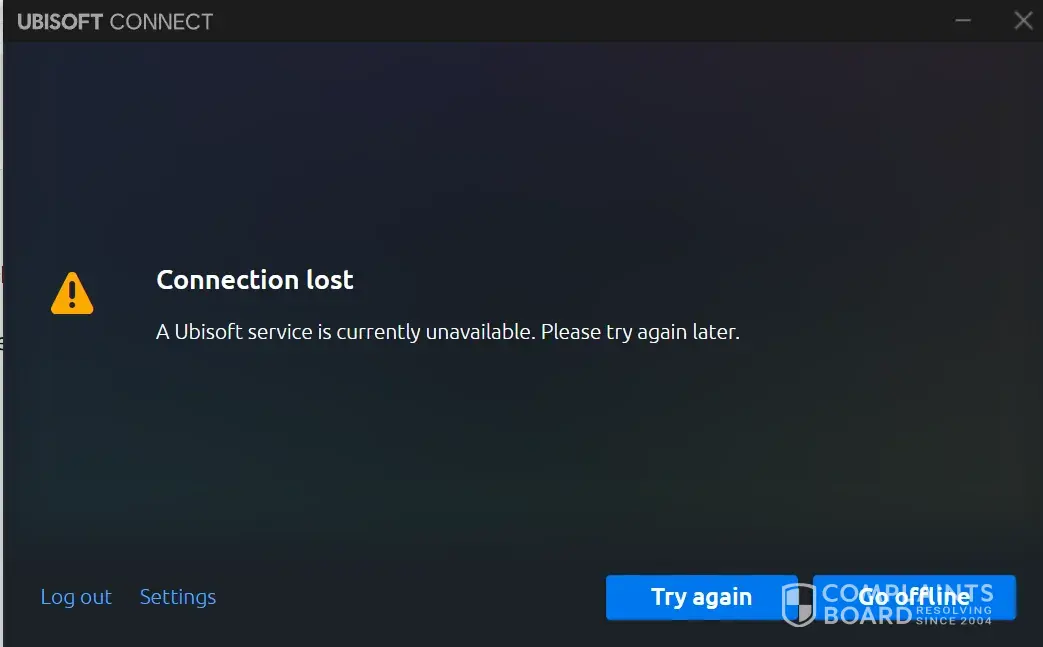Minimize the Ubisoft Connect window
The width and height of the screenshot is (1043, 647).
[963, 21]
